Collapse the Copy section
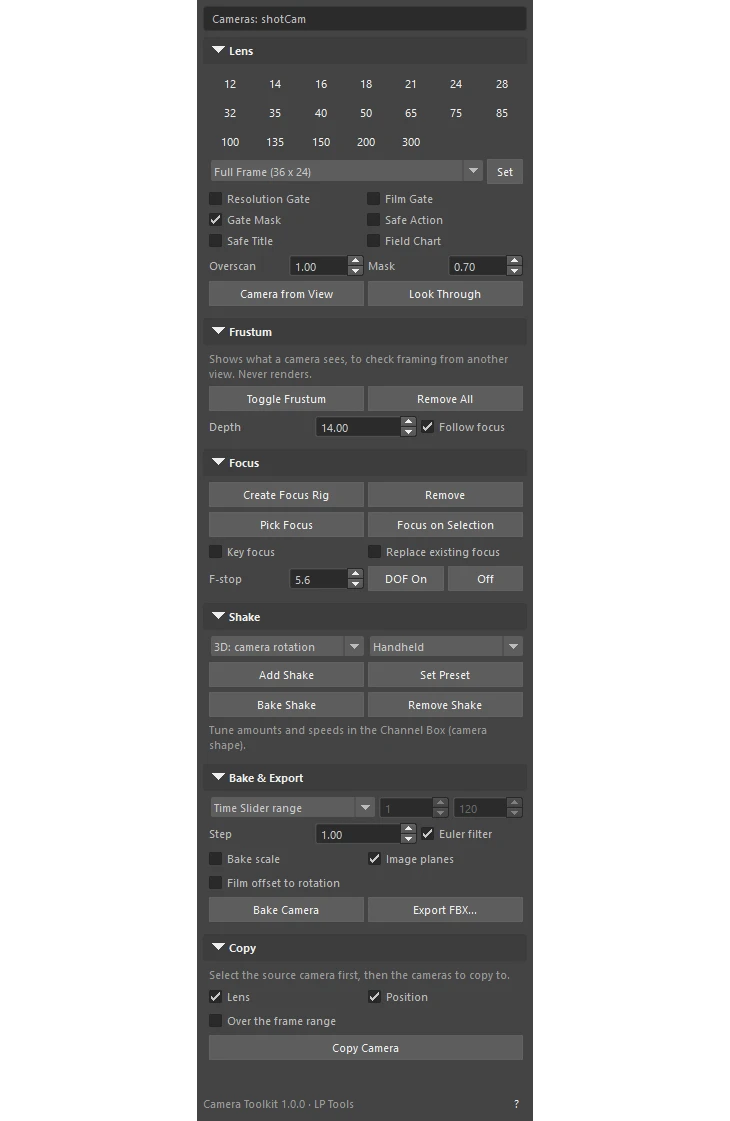Image resolution: width=730 pixels, height=1121 pixels. pyautogui.click(x=219, y=947)
